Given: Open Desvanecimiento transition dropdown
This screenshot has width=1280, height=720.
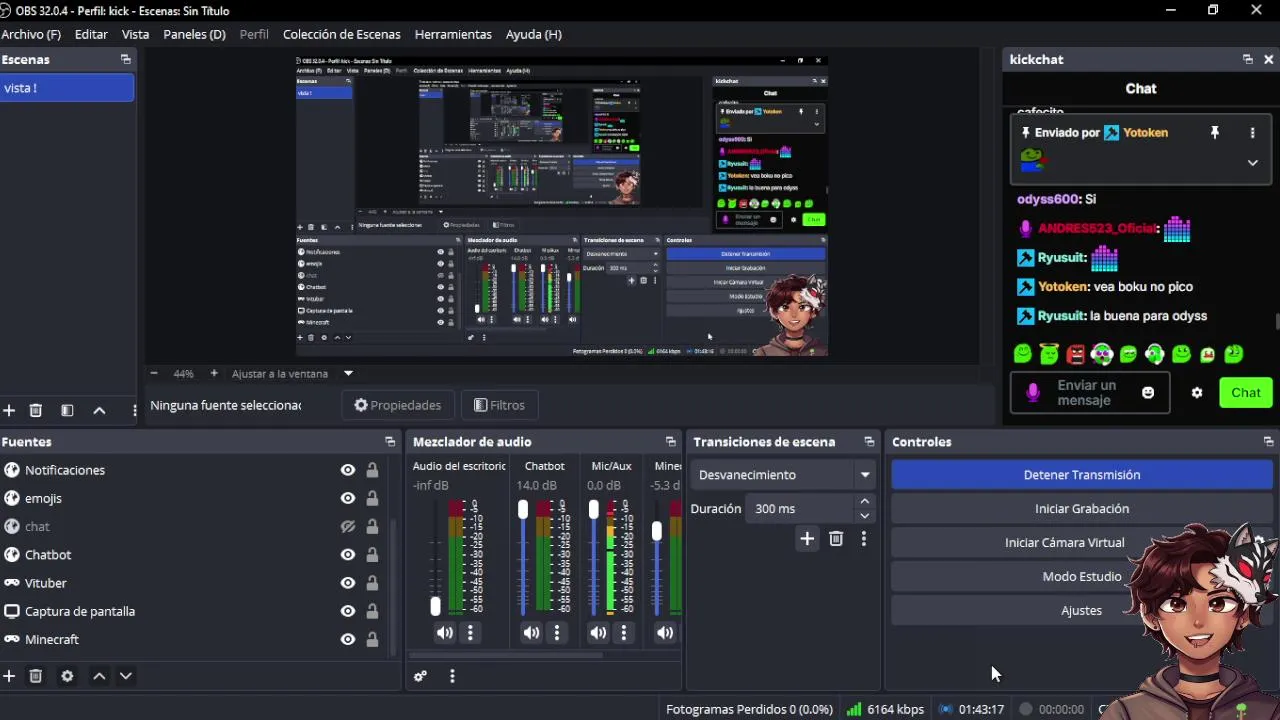Looking at the screenshot, I should pyautogui.click(x=783, y=475).
